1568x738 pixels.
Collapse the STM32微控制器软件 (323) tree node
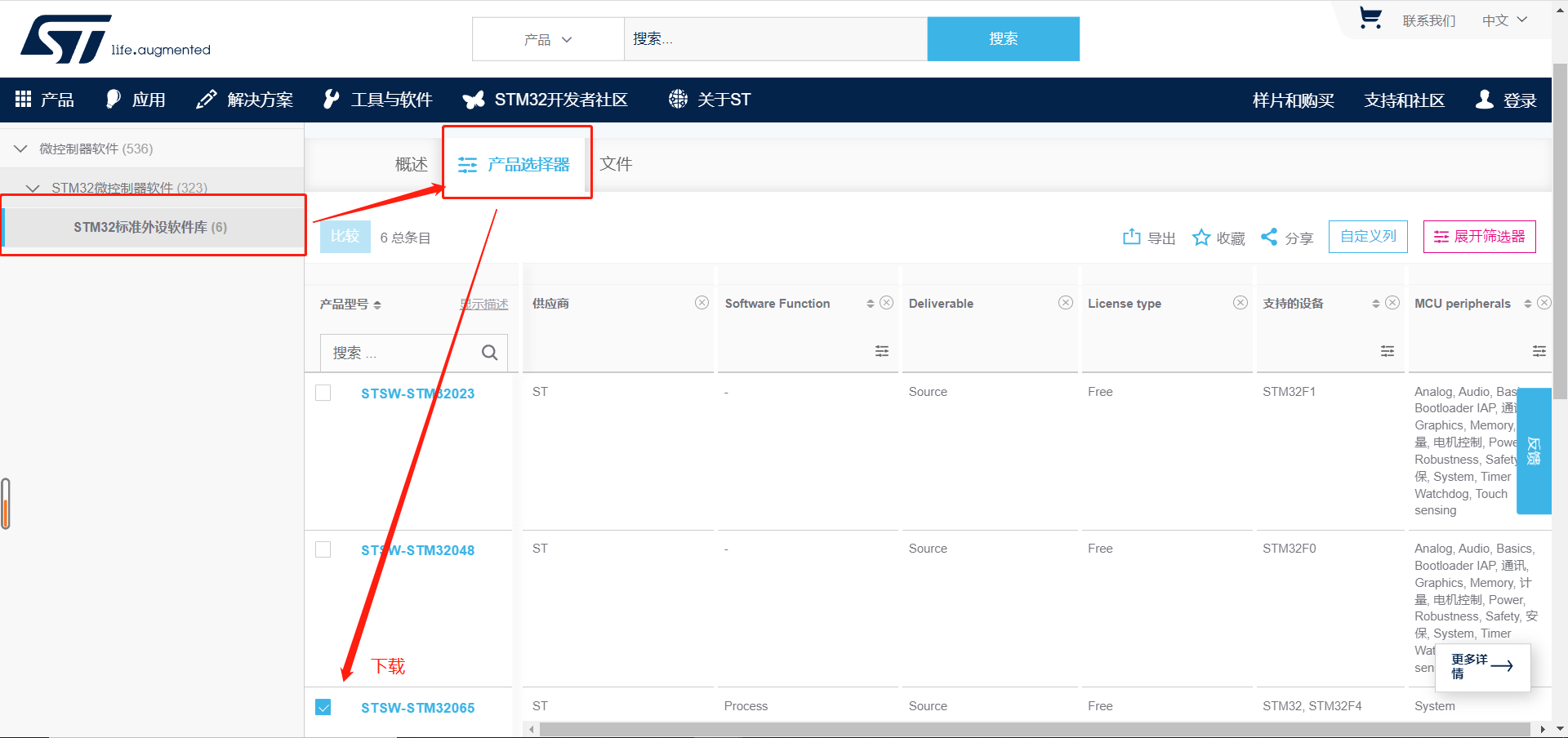33,188
